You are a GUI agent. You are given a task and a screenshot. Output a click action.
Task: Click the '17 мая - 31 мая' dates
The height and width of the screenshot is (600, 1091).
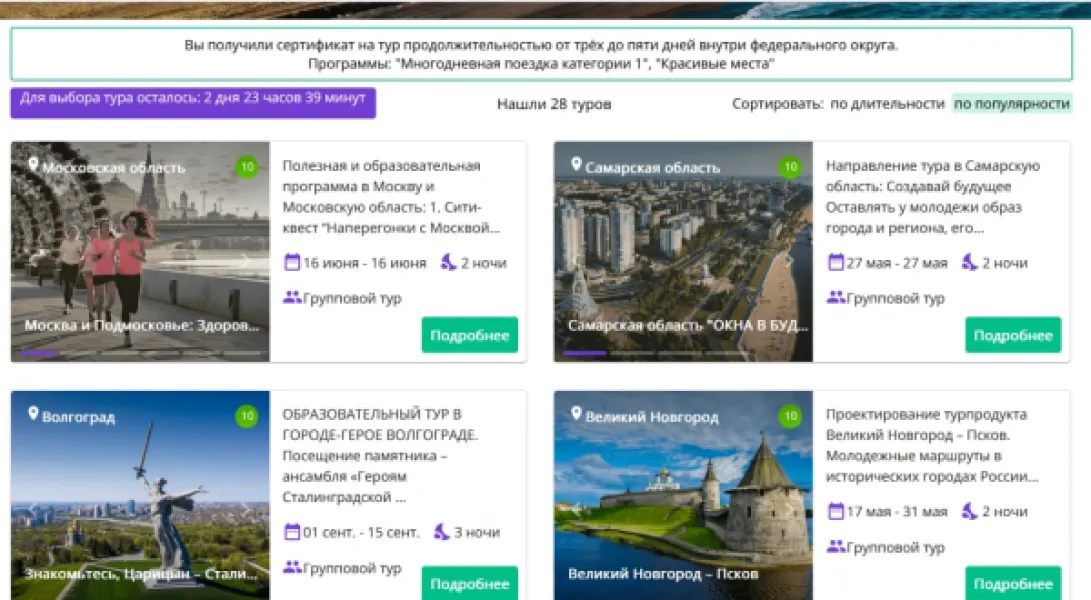(x=897, y=512)
